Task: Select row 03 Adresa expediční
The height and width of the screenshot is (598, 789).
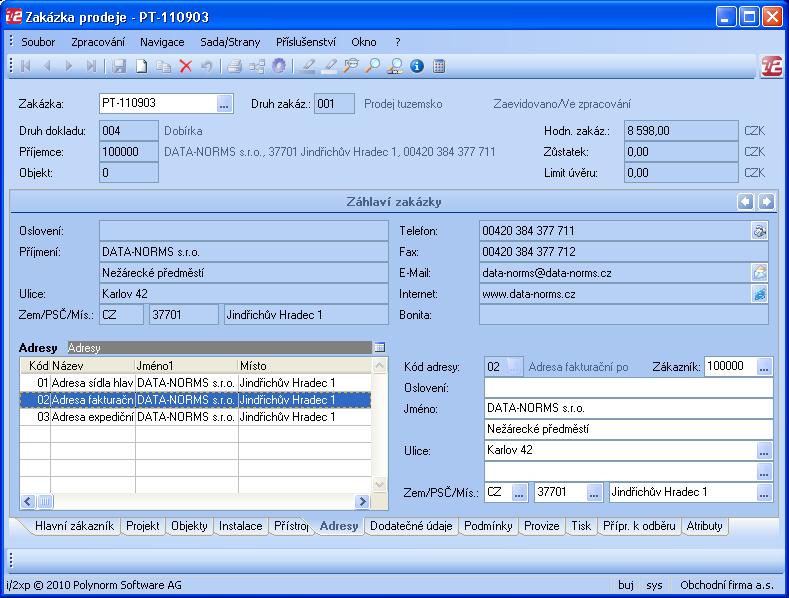Action: 196,417
